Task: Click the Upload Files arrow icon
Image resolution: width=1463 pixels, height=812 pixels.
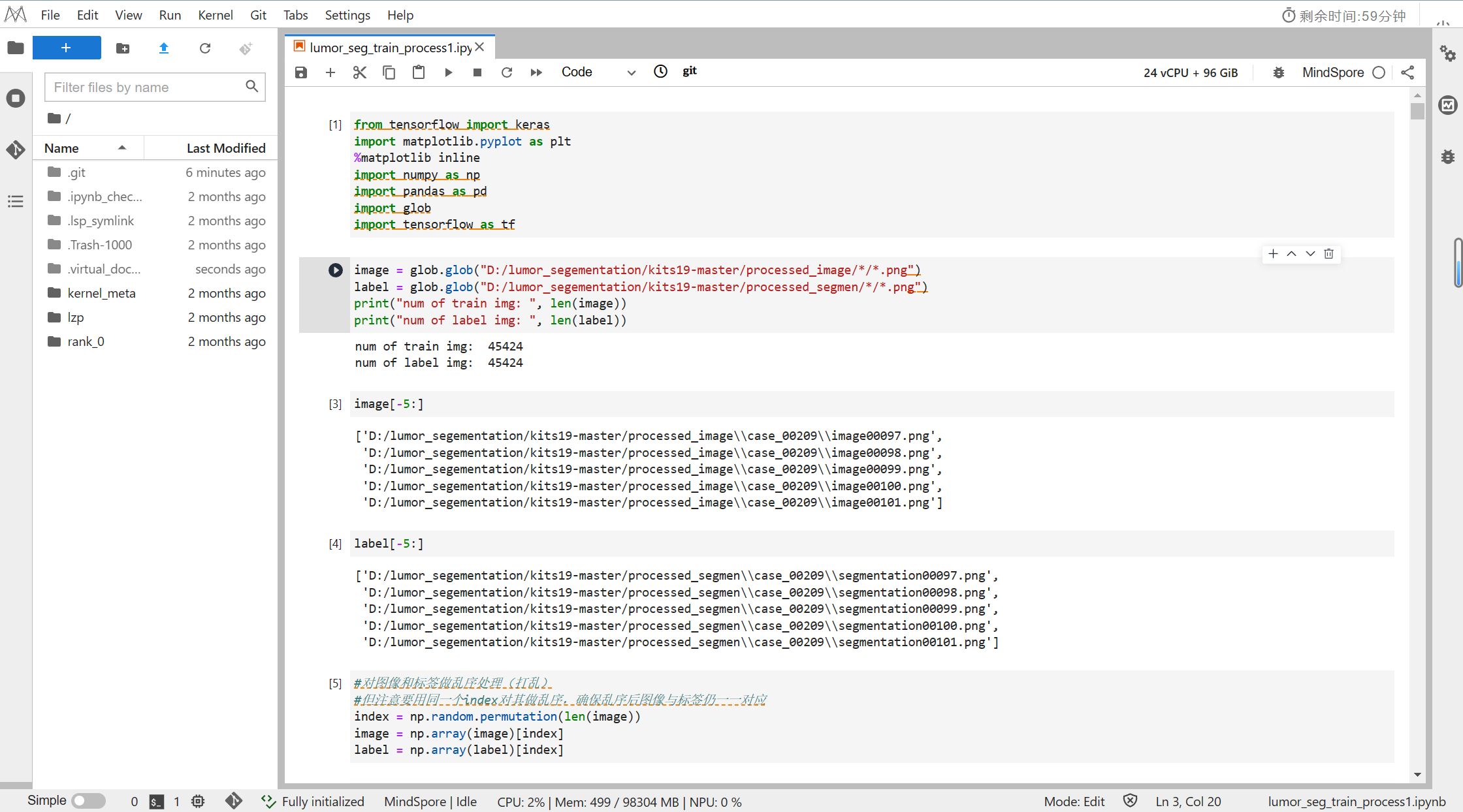Action: click(x=164, y=48)
